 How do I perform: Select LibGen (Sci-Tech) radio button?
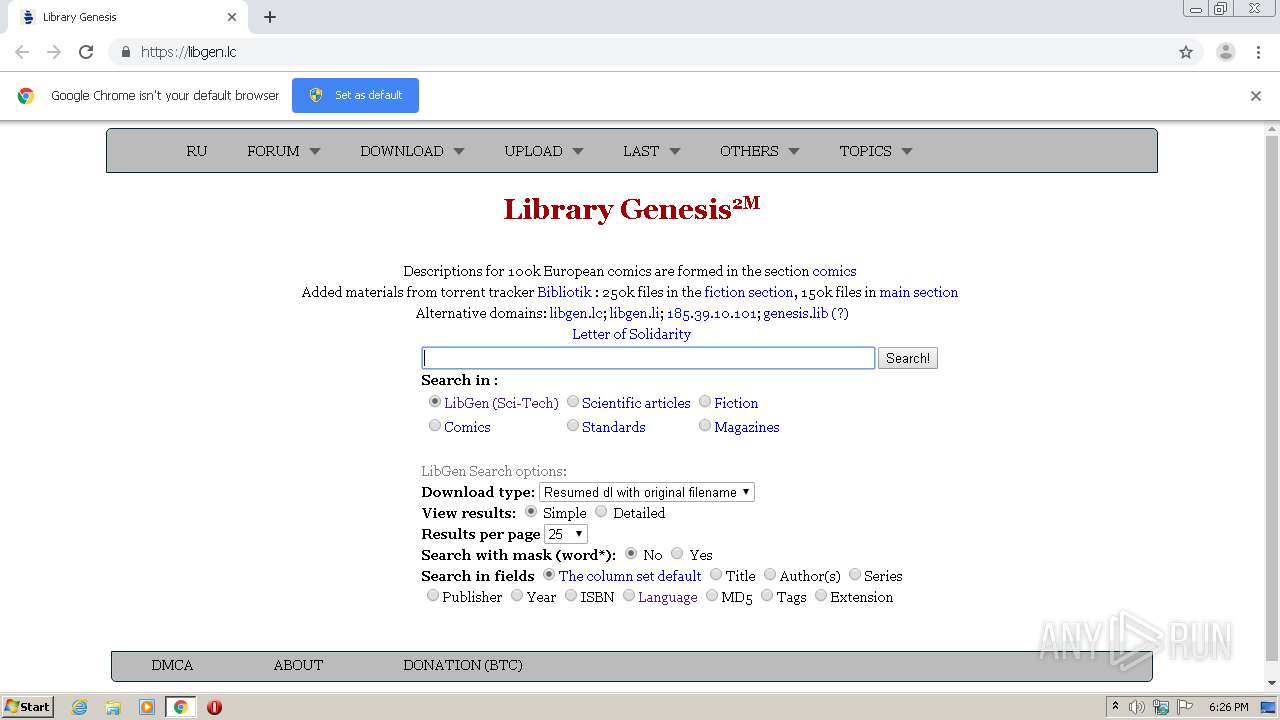pos(435,401)
